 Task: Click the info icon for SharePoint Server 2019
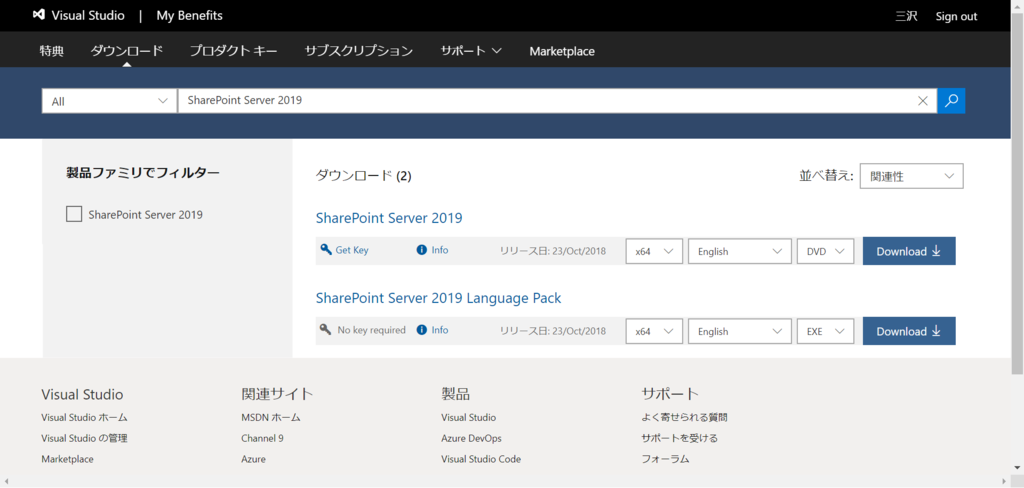coord(421,250)
